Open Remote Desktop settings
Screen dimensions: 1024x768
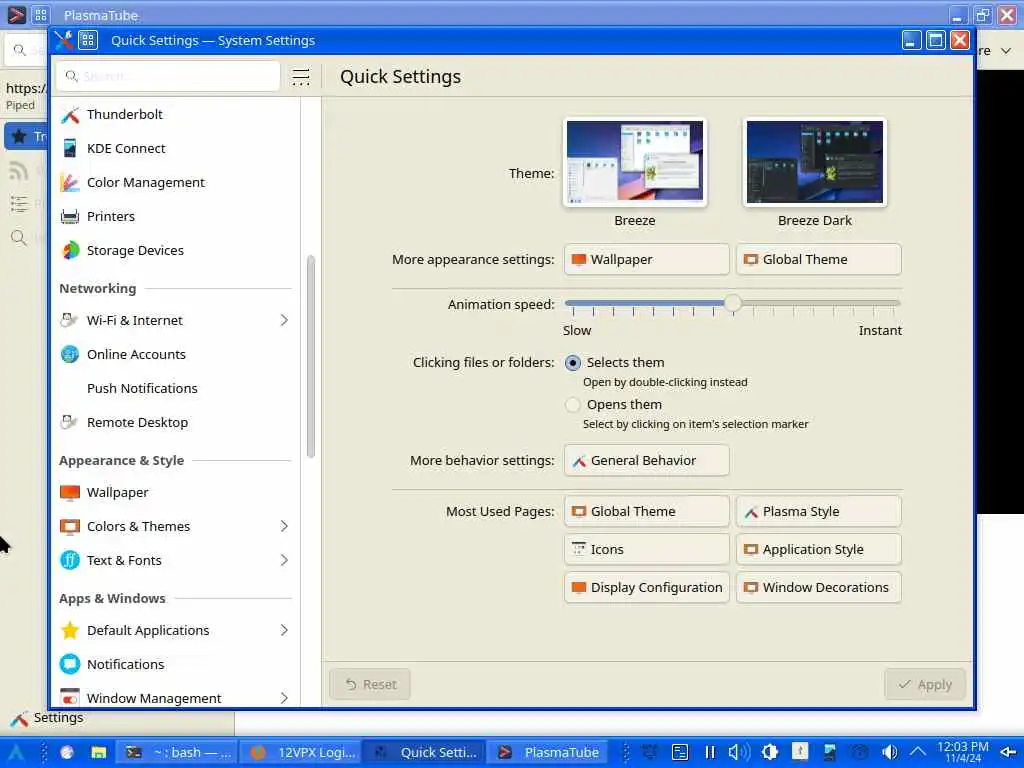[175, 422]
